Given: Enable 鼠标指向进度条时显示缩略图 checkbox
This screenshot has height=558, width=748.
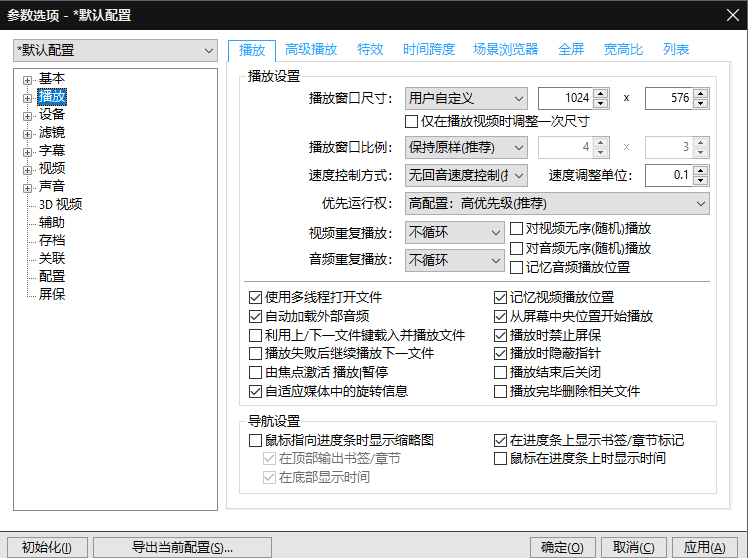Looking at the screenshot, I should 256,441.
